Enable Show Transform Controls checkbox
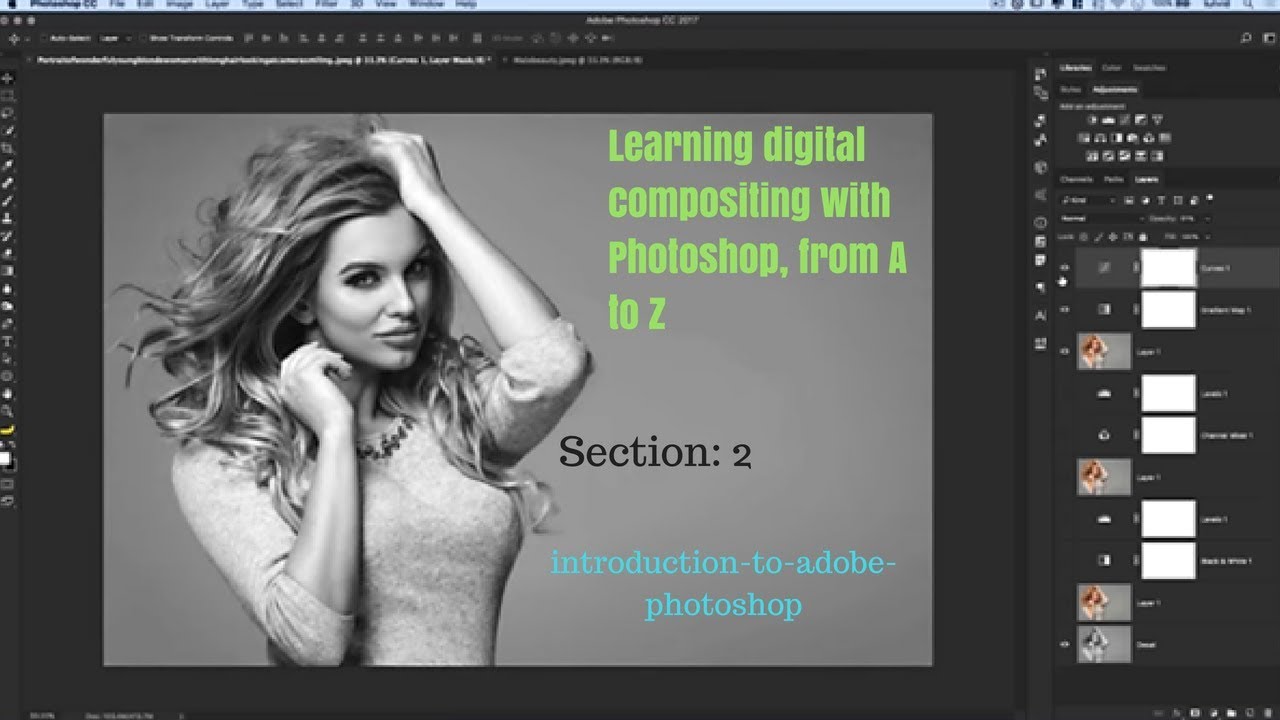The image size is (1280, 720). [x=144, y=38]
